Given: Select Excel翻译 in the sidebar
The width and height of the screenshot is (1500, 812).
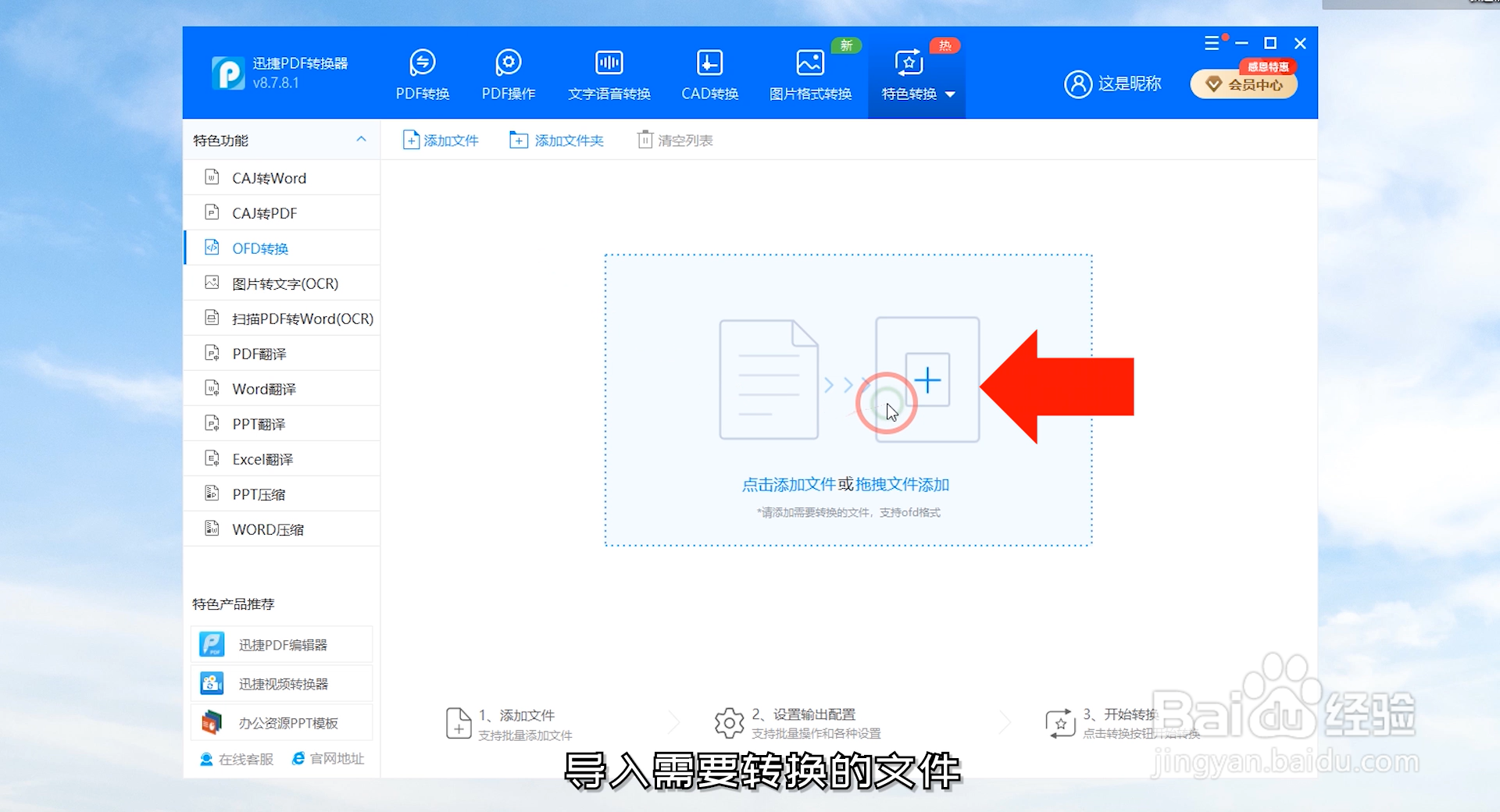Looking at the screenshot, I should [x=282, y=459].
